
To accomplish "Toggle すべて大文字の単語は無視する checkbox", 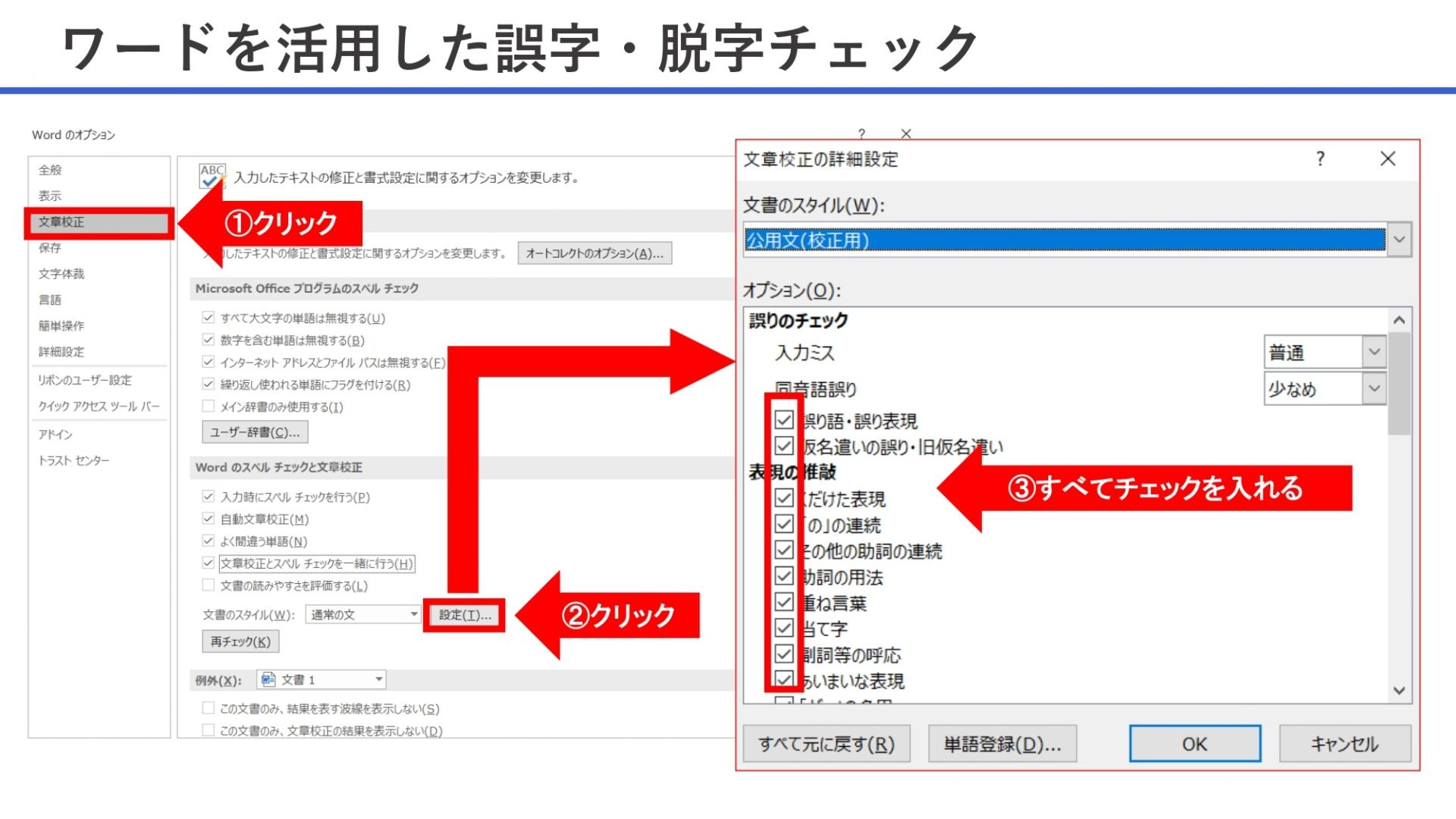I will pos(208,318).
